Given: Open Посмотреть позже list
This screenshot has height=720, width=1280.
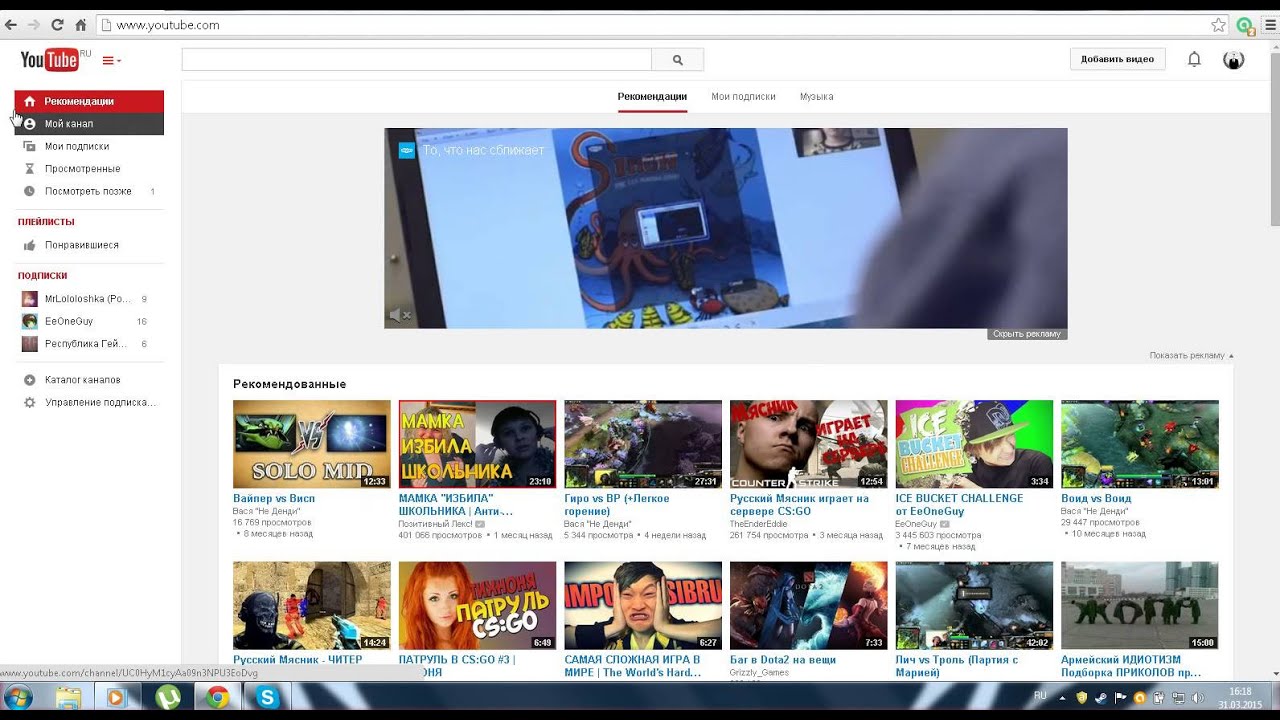Looking at the screenshot, I should (x=88, y=191).
